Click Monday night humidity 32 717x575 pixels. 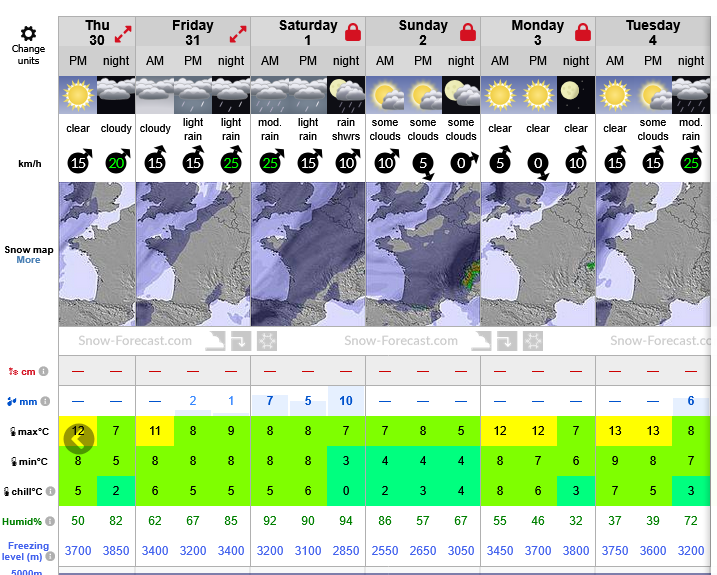[x=576, y=521]
